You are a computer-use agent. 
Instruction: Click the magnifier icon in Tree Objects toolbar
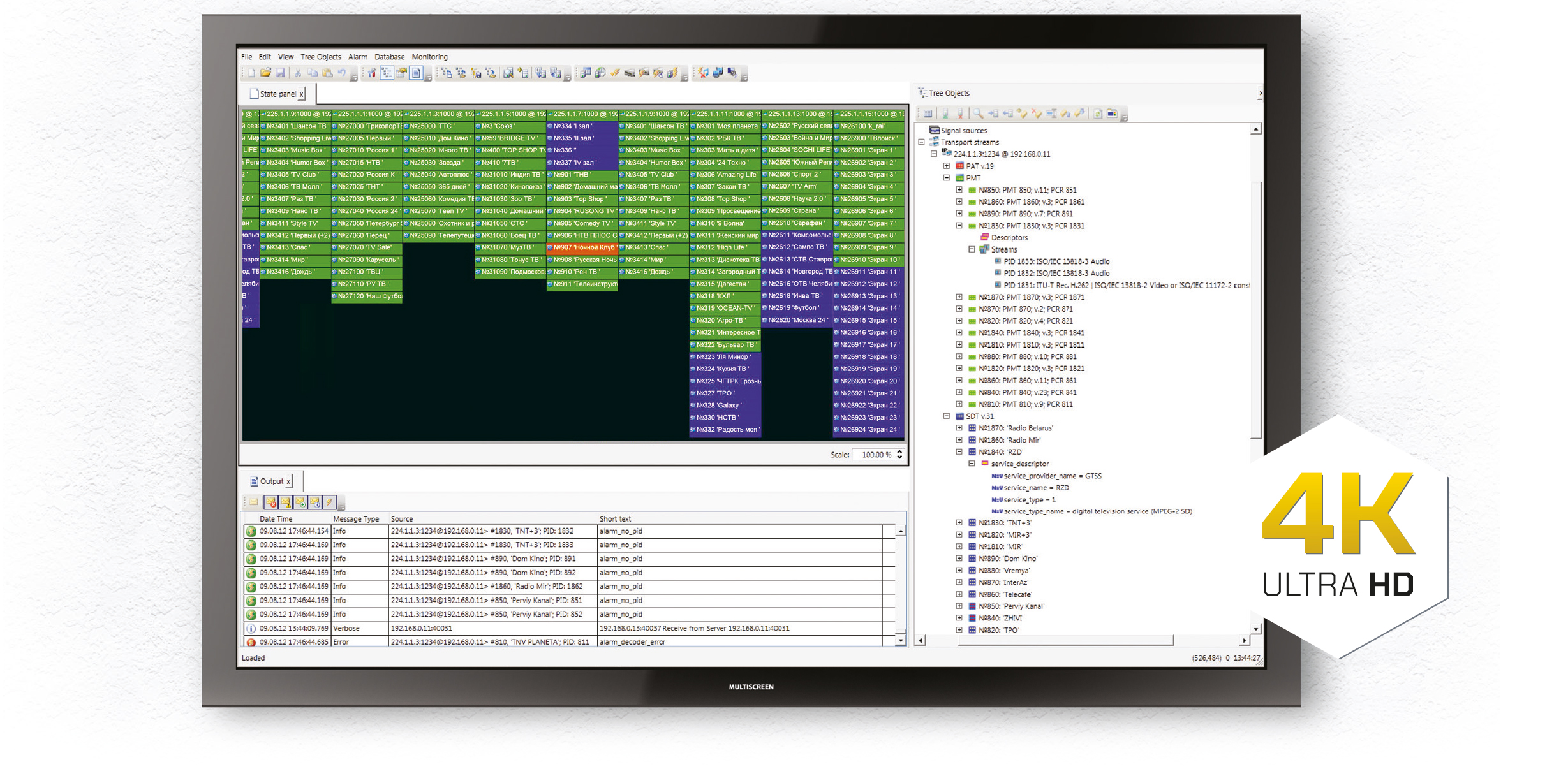pyautogui.click(x=978, y=114)
